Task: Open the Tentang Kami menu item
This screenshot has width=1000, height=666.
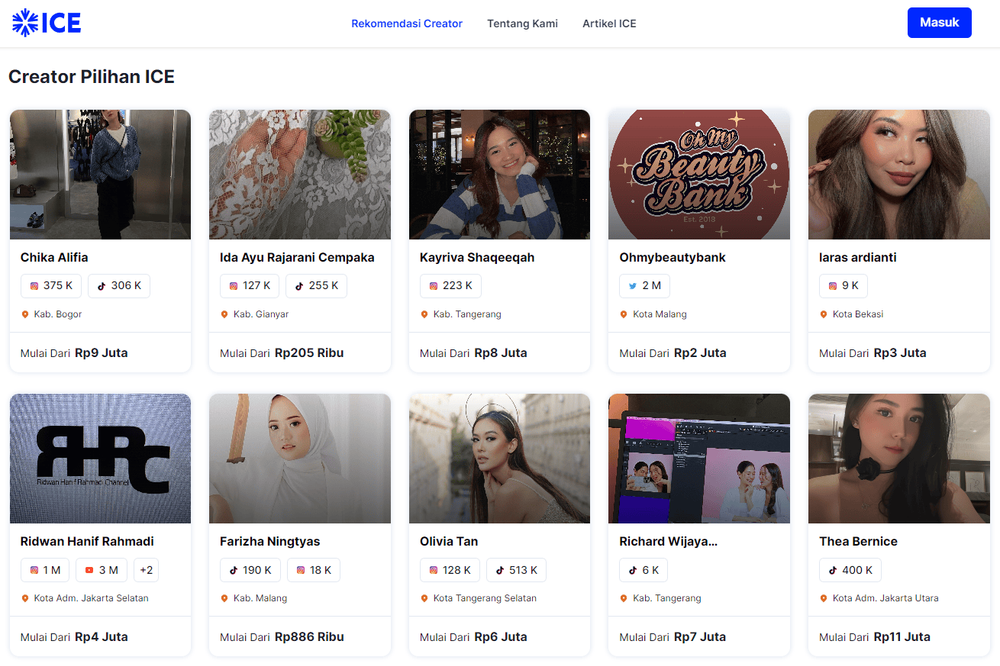Action: (x=522, y=23)
